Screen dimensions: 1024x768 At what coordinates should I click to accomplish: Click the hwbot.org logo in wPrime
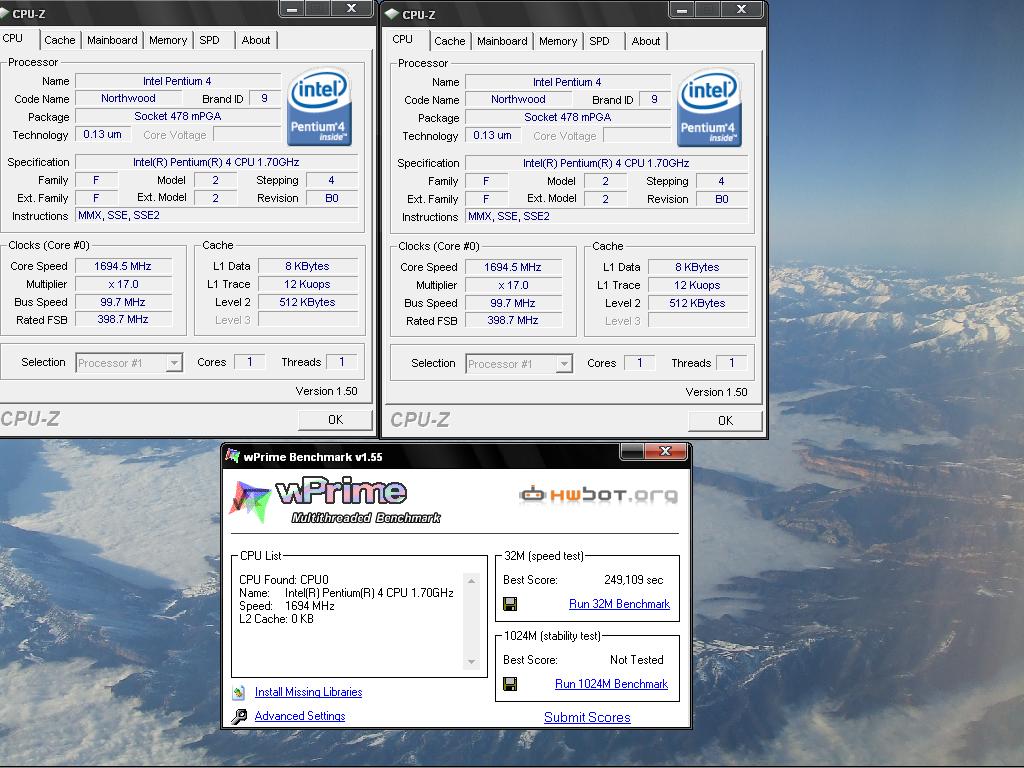tap(598, 494)
